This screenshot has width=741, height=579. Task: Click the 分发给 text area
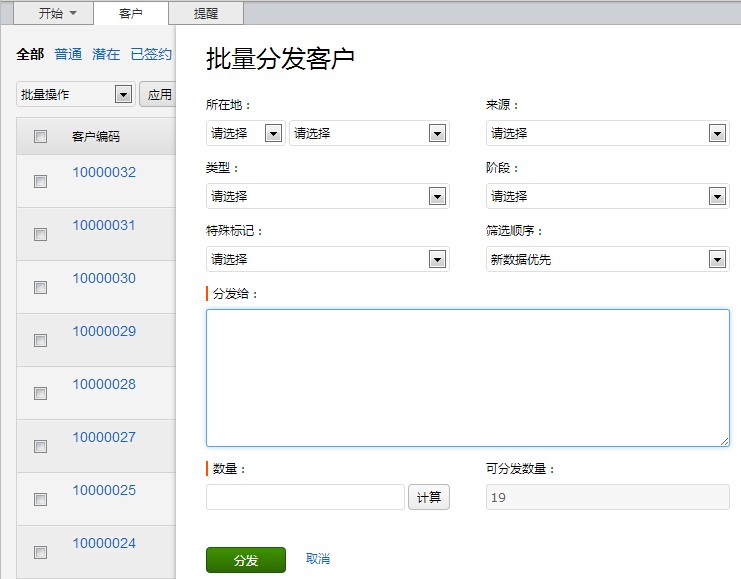467,377
